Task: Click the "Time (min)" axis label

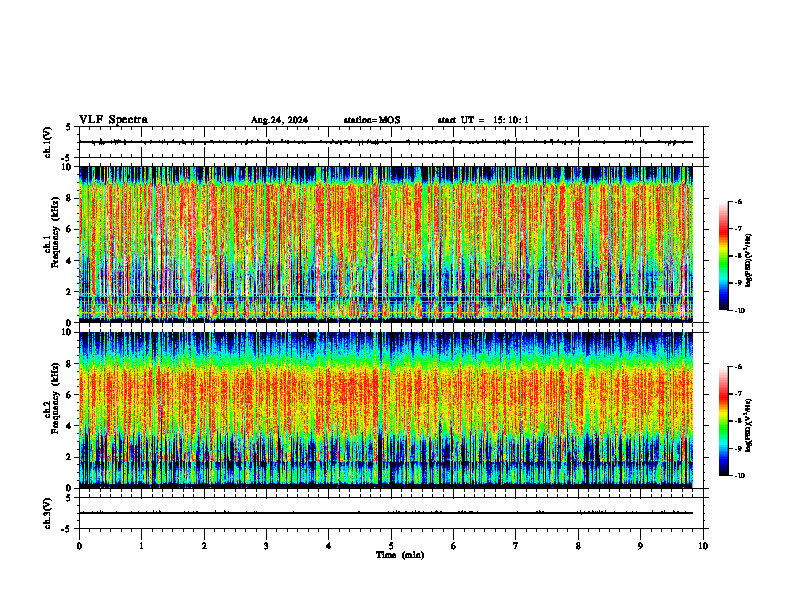Action: 400,555
